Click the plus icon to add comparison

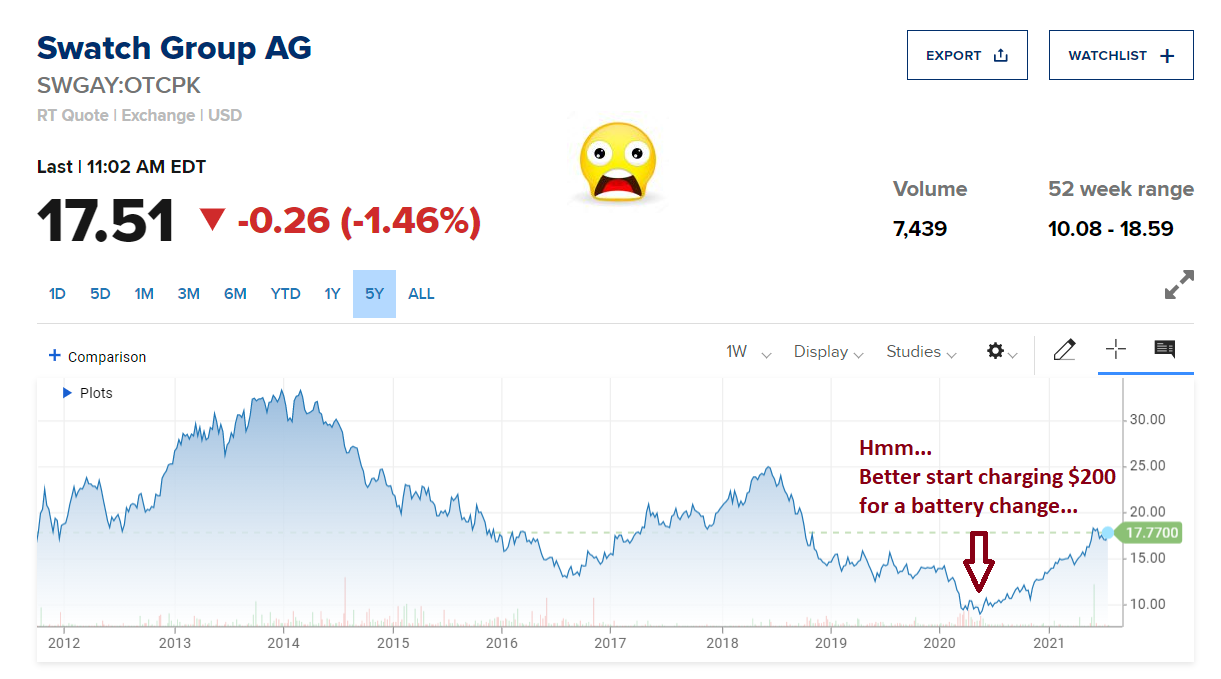(x=55, y=356)
